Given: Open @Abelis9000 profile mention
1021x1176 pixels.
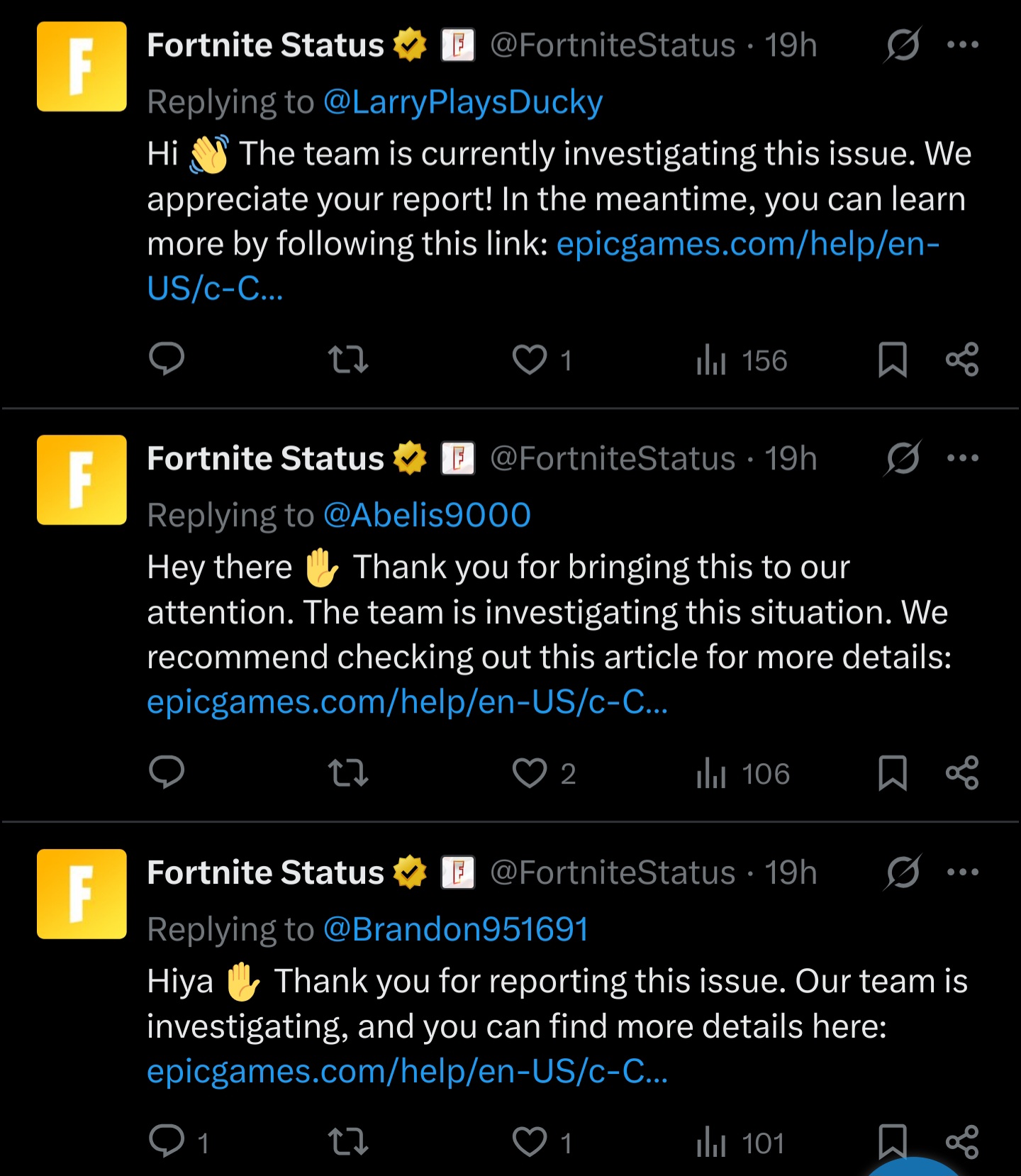Looking at the screenshot, I should tap(427, 516).
